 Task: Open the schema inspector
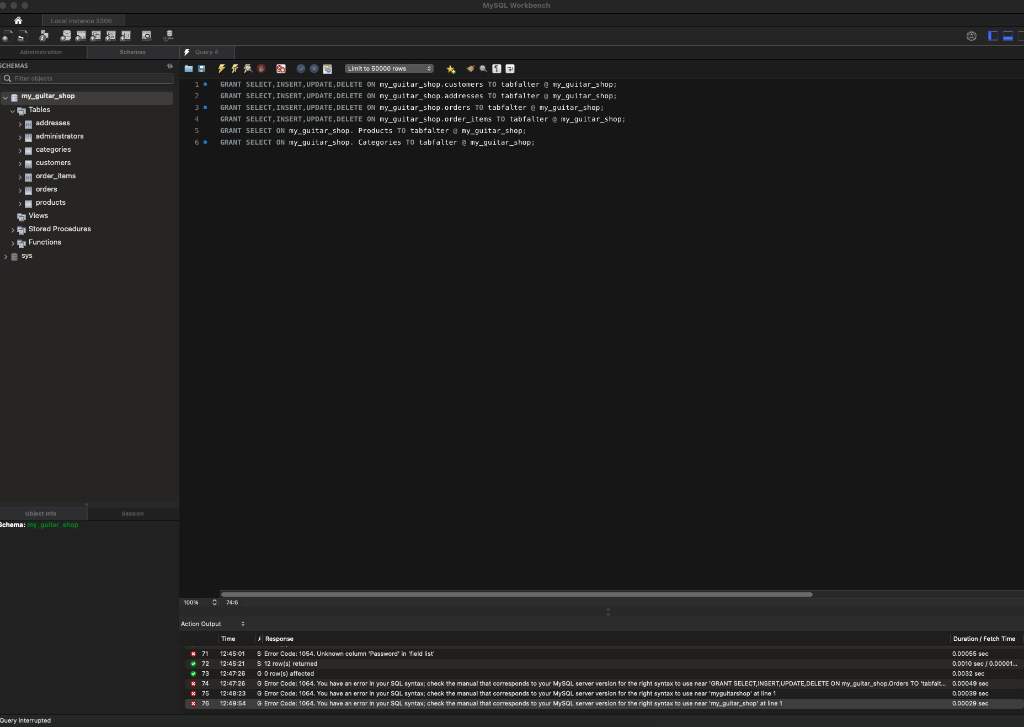tap(44, 36)
